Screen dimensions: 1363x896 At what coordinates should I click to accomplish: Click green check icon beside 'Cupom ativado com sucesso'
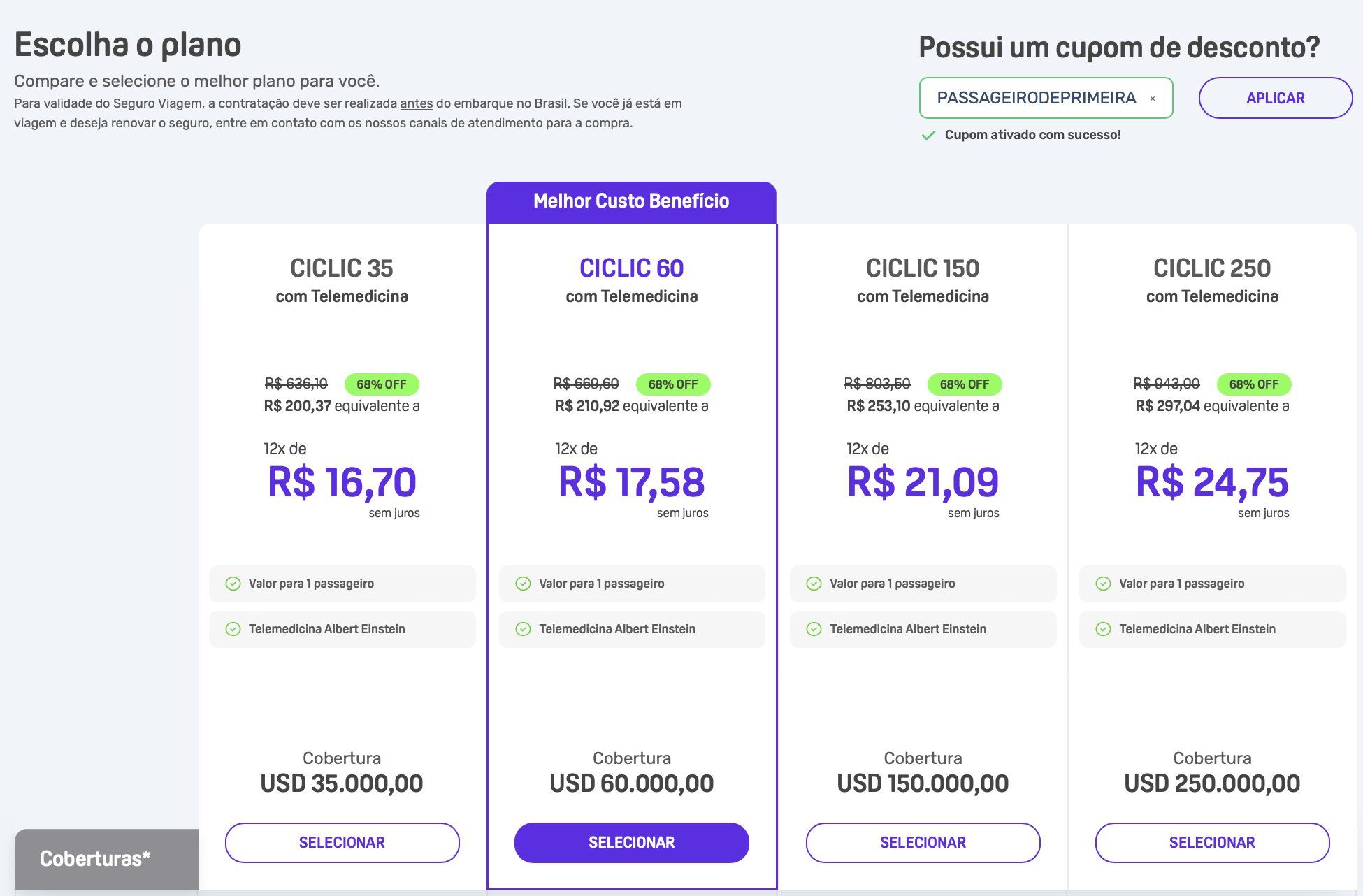pyautogui.click(x=928, y=136)
